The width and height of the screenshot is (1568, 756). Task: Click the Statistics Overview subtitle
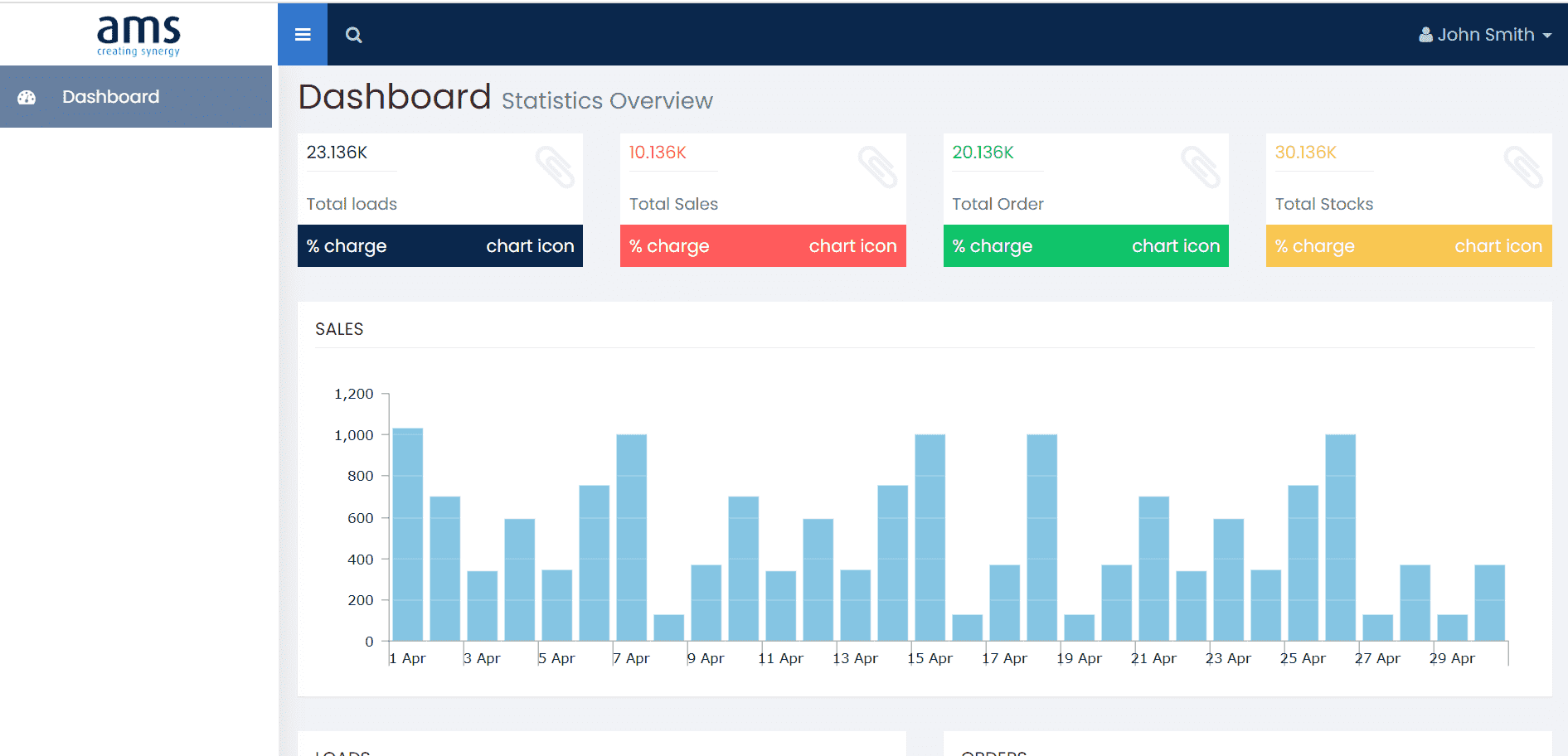(607, 101)
